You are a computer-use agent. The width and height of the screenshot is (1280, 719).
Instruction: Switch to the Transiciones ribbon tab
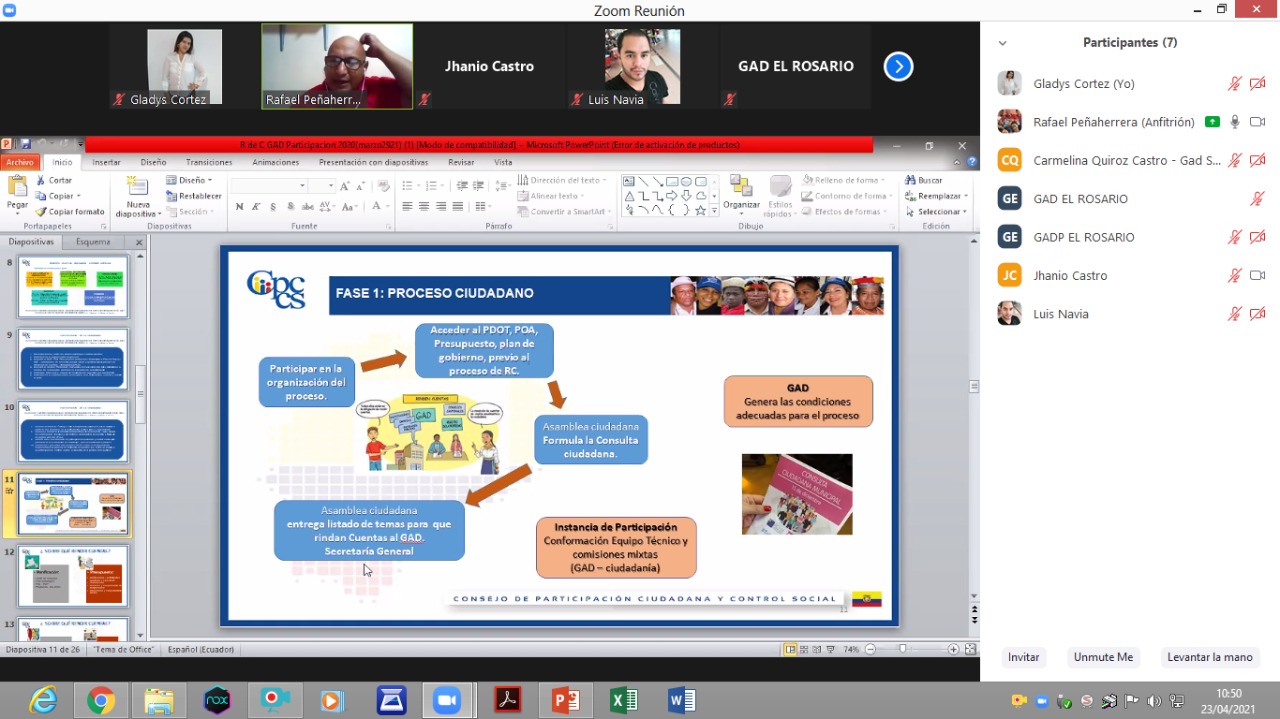pos(208,162)
